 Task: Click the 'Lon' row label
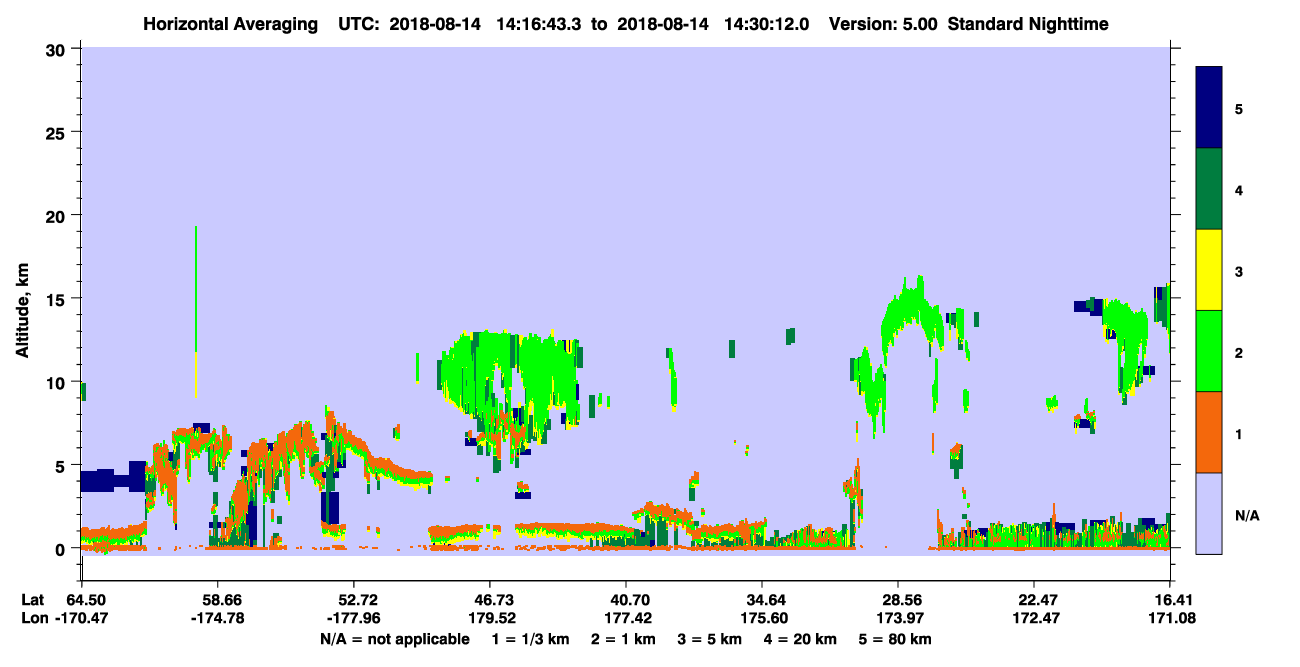pyautogui.click(x=33, y=619)
